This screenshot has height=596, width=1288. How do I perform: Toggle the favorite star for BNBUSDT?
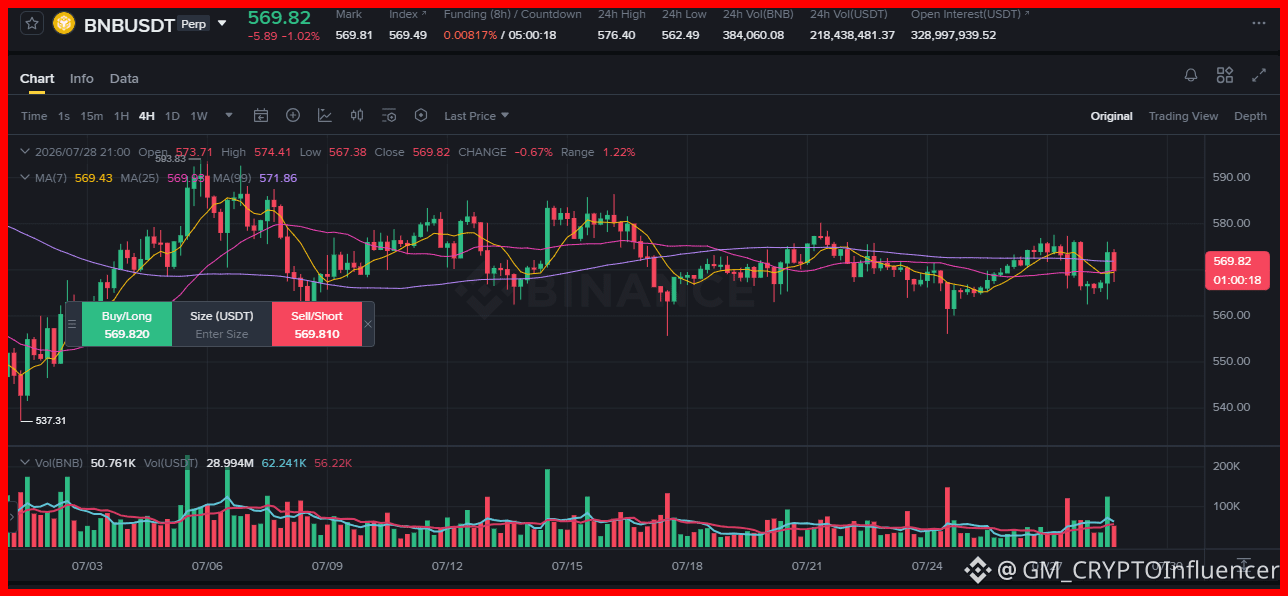click(x=32, y=24)
